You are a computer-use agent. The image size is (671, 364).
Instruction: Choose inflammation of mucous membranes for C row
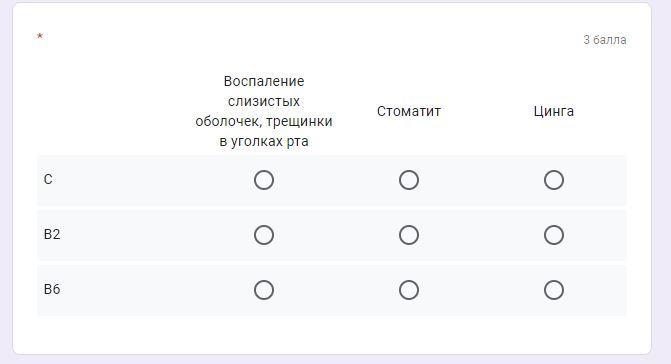pos(264,180)
